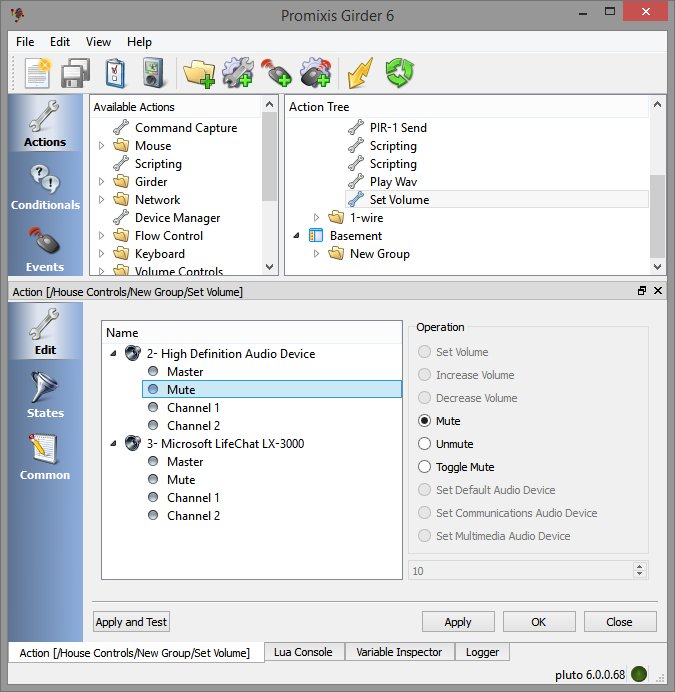Screen dimensions: 675x692
Task: Click the lightning bolt Test icon
Action: click(360, 72)
